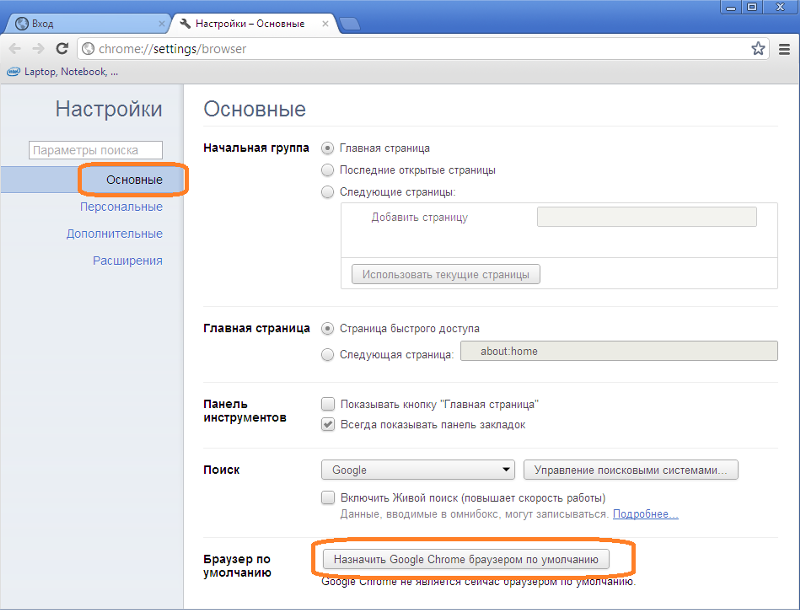Select Последние открытые страницы radio option
This screenshot has width=800, height=610.
pyautogui.click(x=327, y=170)
